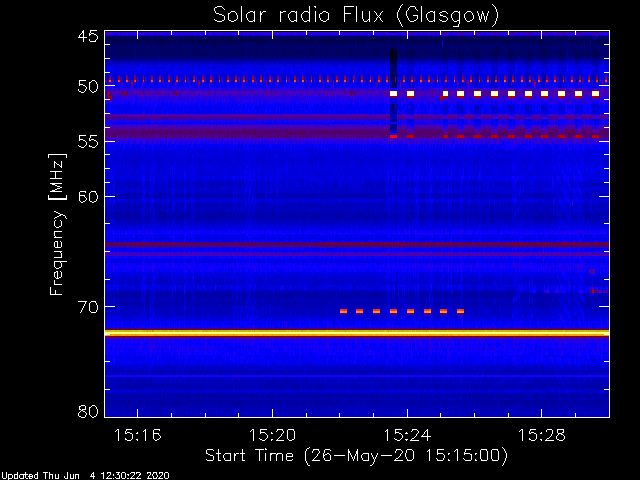Select the 'Frequency [MHz]' axis label
The width and height of the screenshot is (640, 480).
[x=57, y=224]
